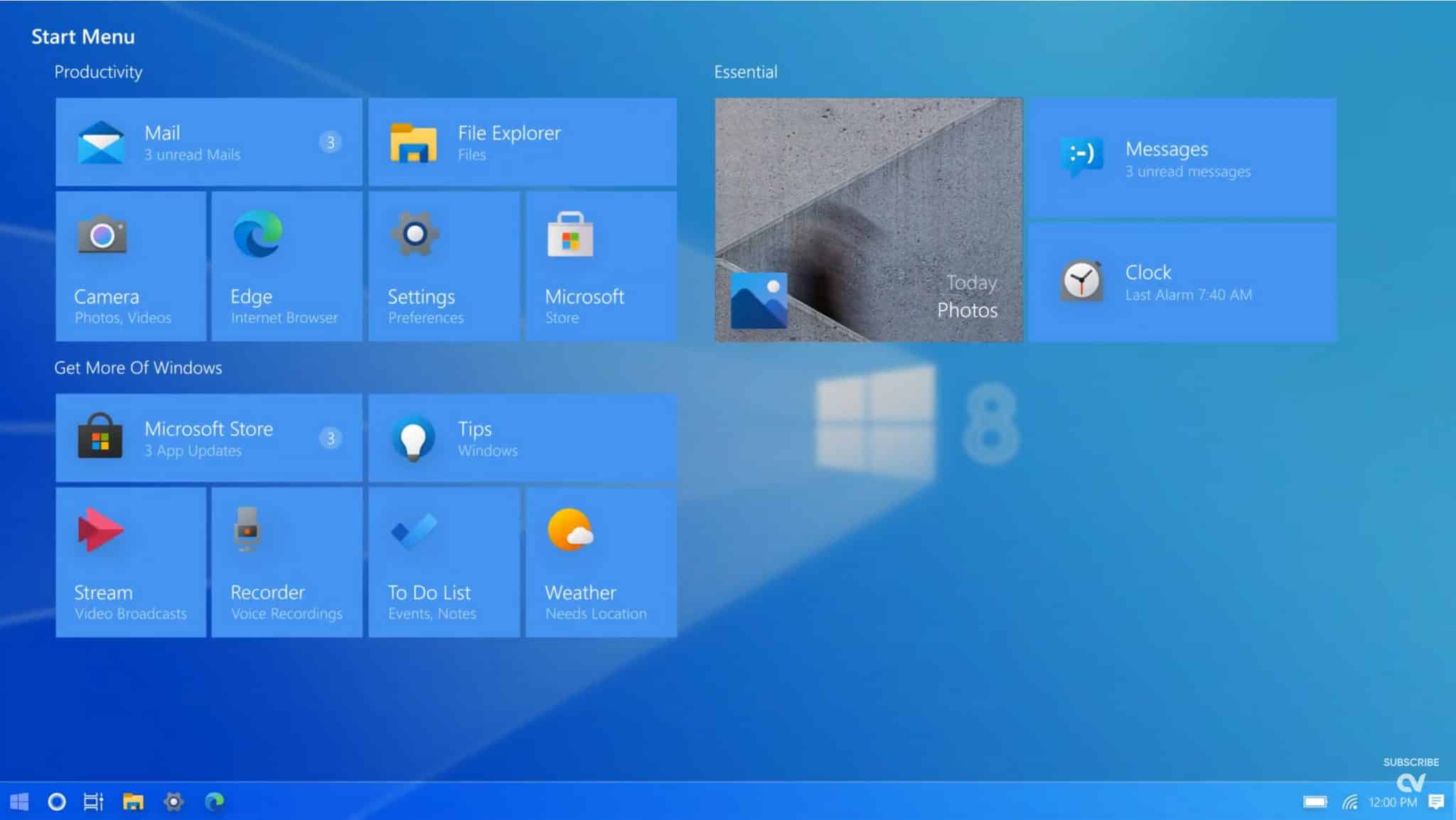Open the Wi-Fi network tray icon
This screenshot has height=820, width=1456.
(1349, 802)
